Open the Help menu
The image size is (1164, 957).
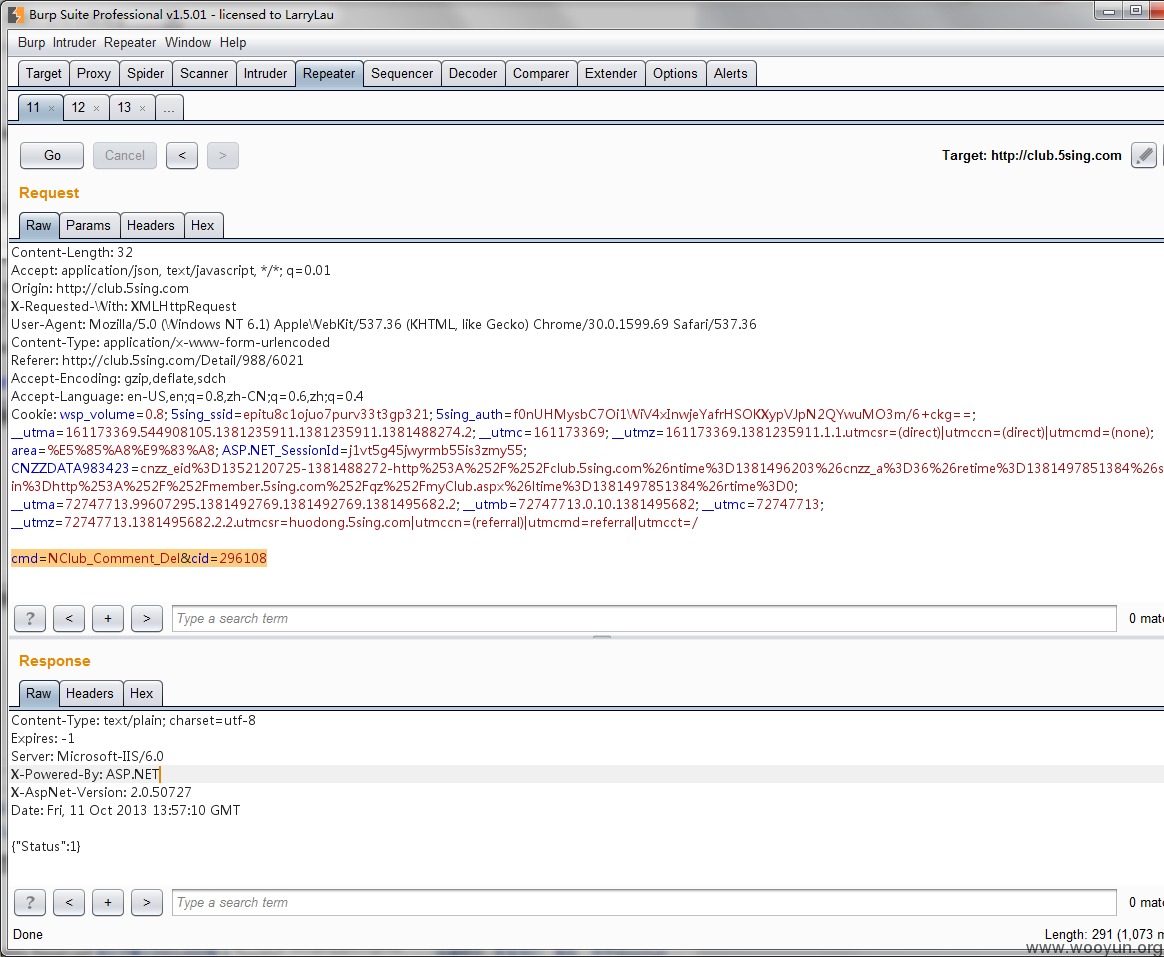click(x=233, y=42)
